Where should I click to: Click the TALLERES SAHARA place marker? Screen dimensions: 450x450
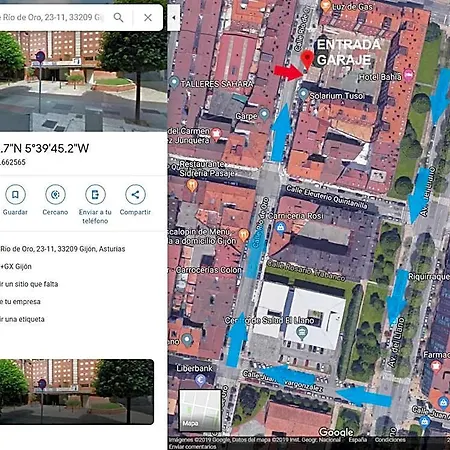click(174, 82)
